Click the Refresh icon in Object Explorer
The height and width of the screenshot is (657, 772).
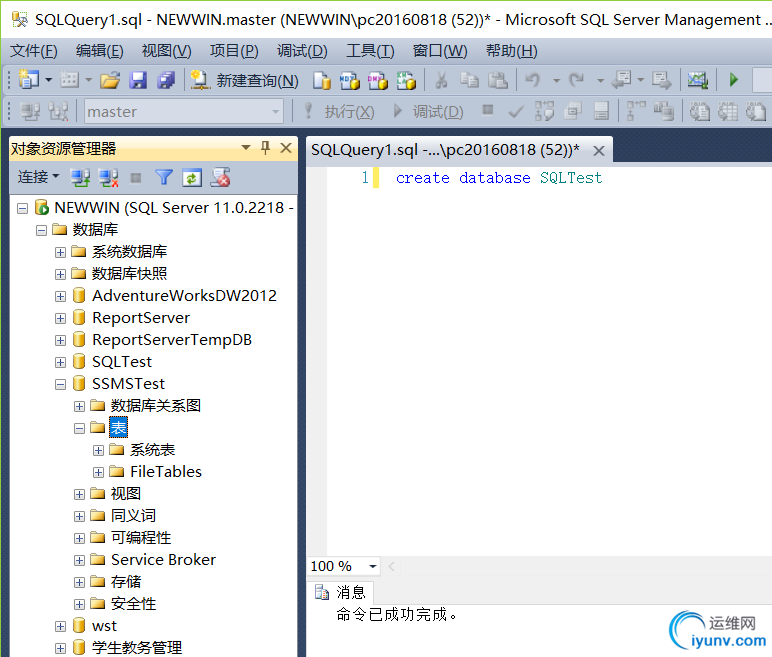pyautogui.click(x=192, y=177)
